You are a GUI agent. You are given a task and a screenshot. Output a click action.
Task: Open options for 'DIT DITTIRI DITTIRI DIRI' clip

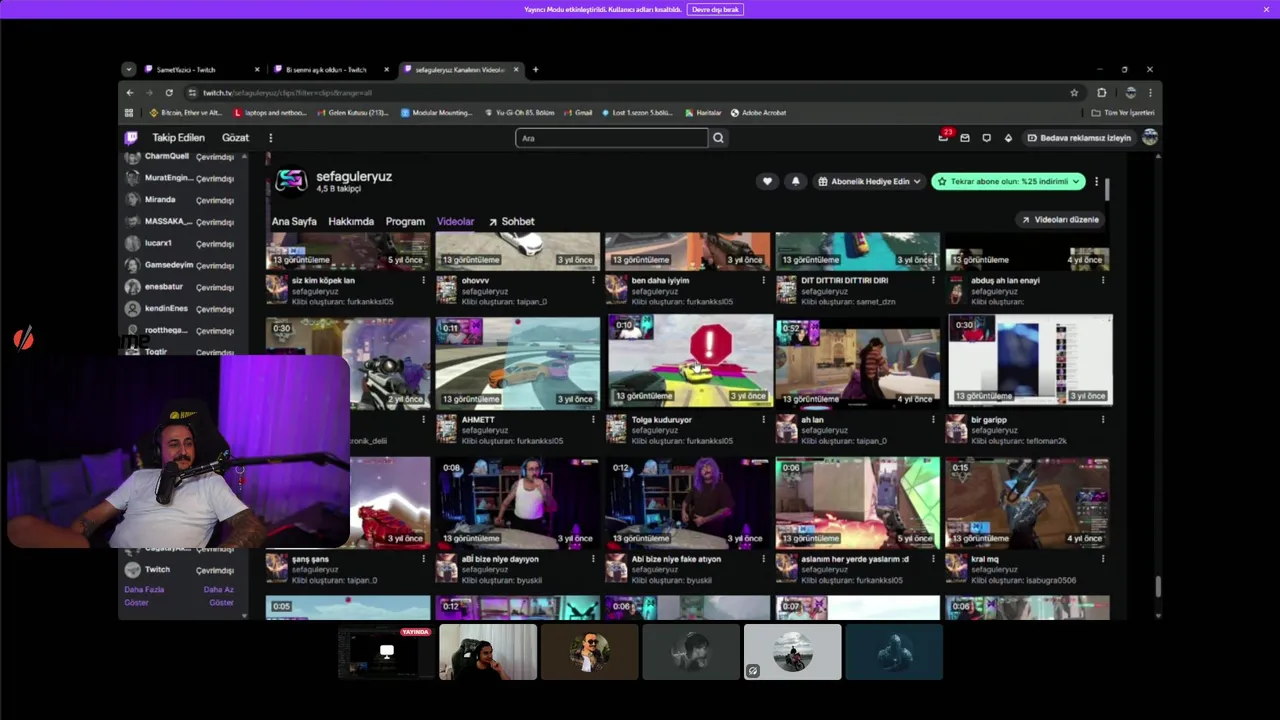click(933, 280)
